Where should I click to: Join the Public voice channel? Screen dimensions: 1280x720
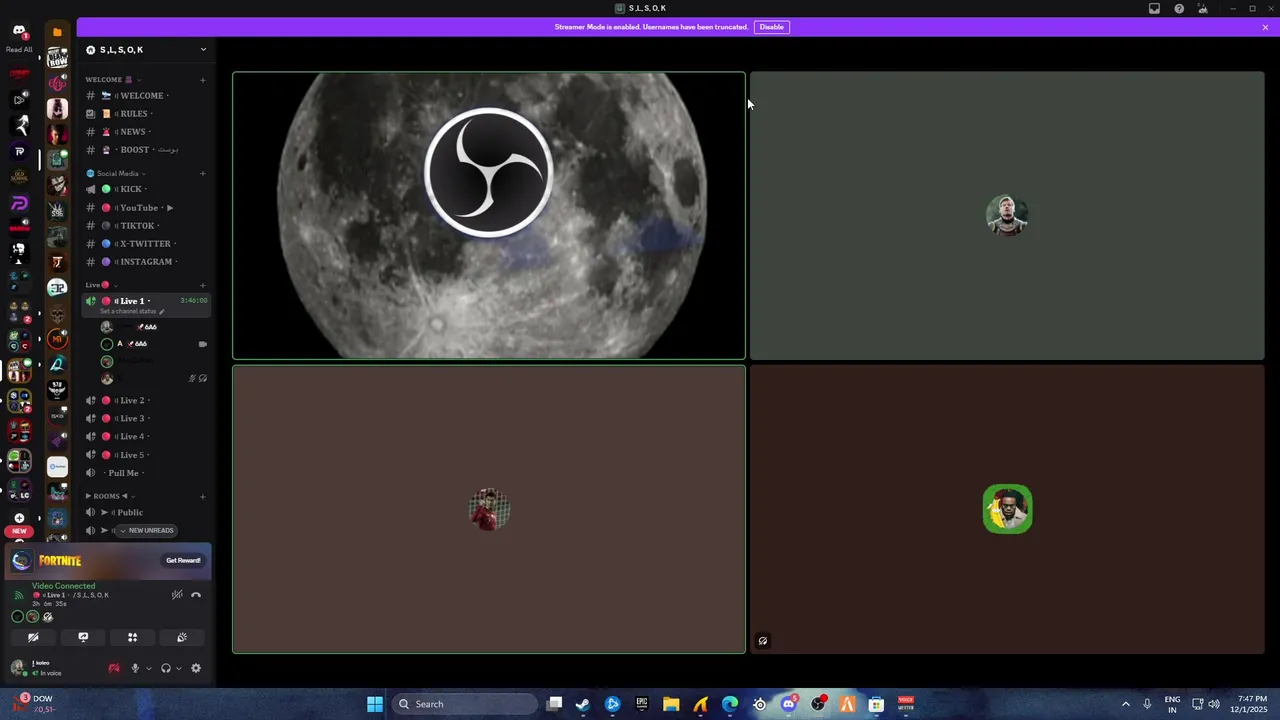coord(147,512)
